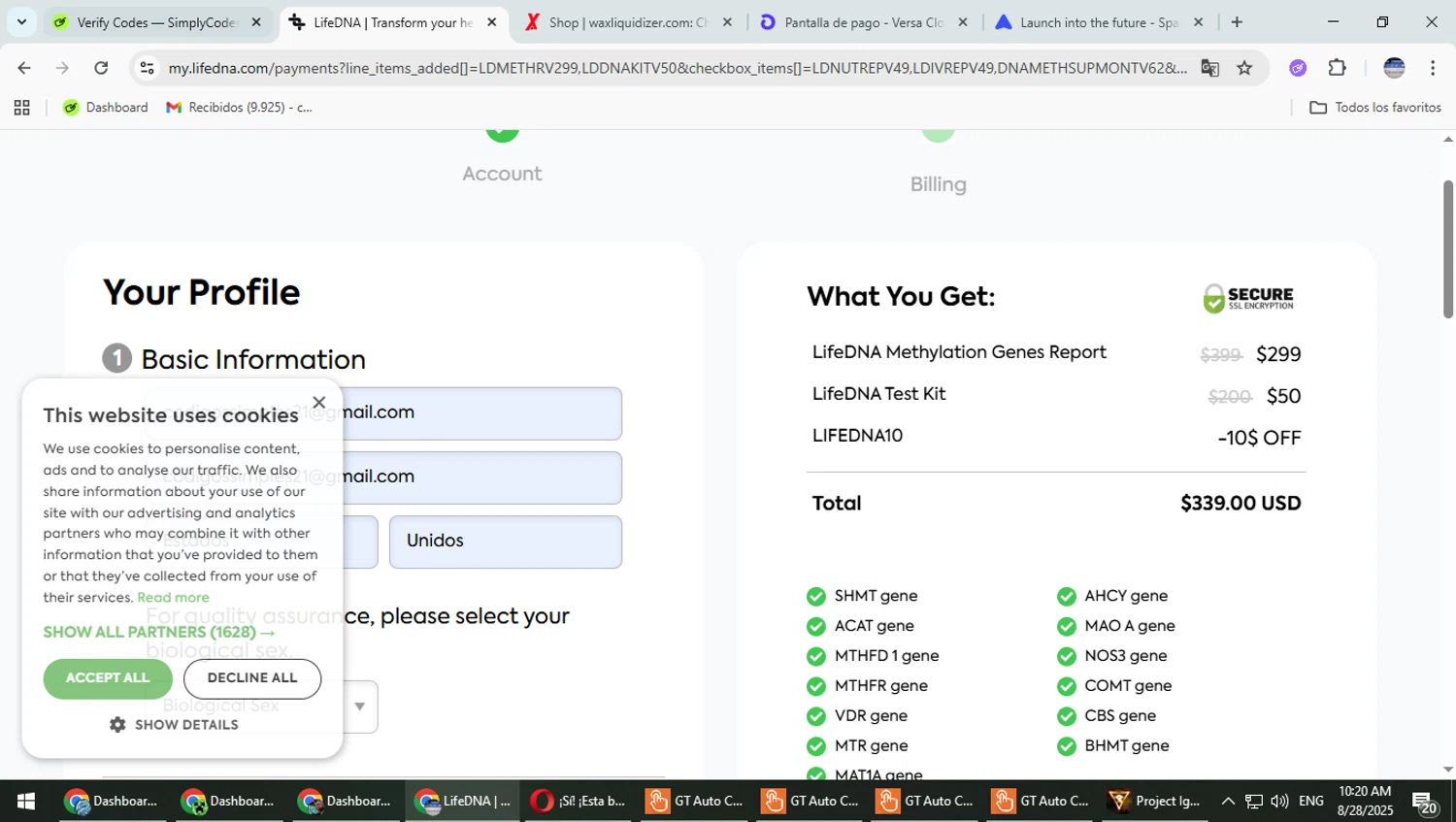This screenshot has width=1456, height=822.
Task: View site information icon in address bar
Action: tap(147, 68)
